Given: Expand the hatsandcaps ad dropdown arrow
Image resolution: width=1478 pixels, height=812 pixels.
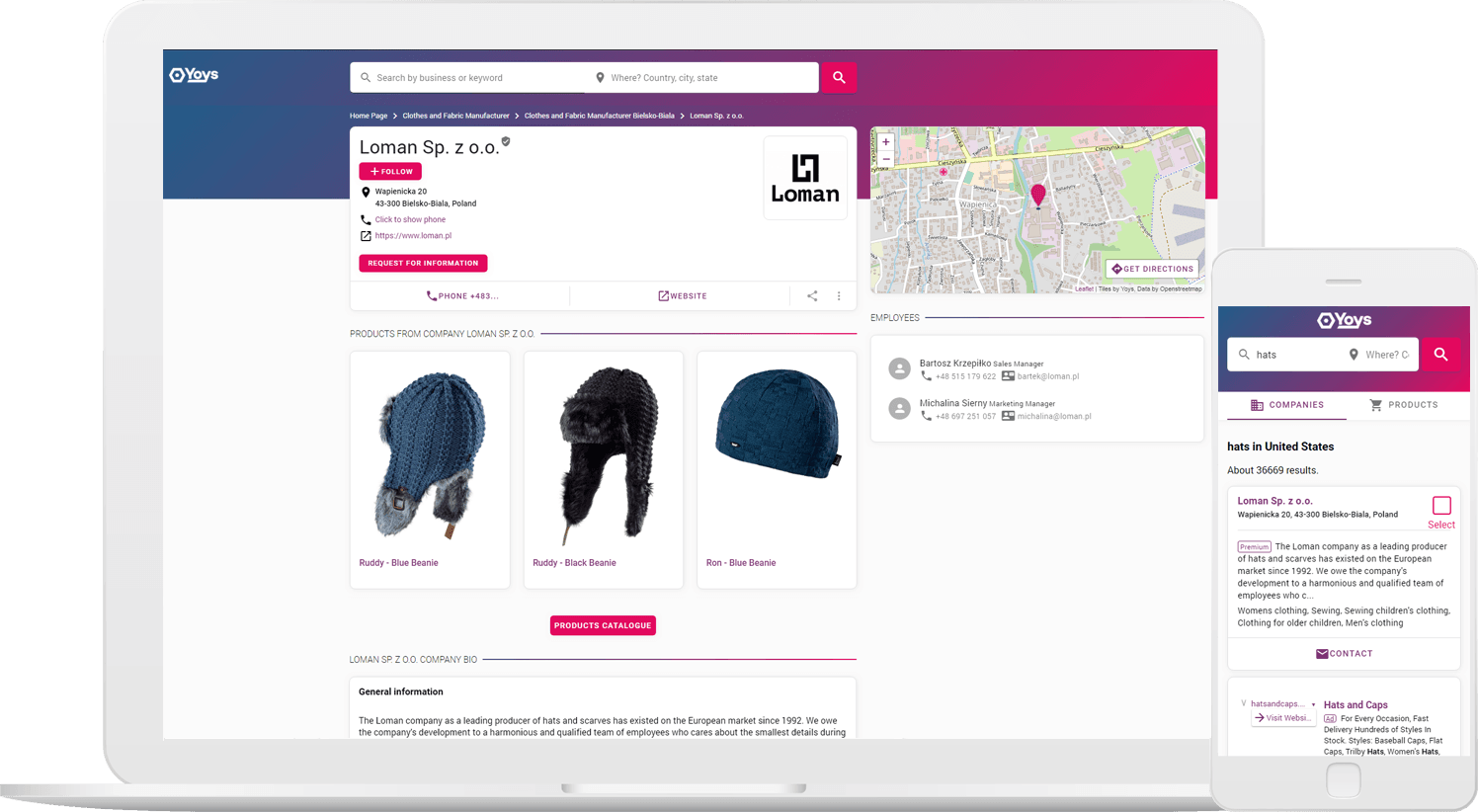Looking at the screenshot, I should [1313, 704].
